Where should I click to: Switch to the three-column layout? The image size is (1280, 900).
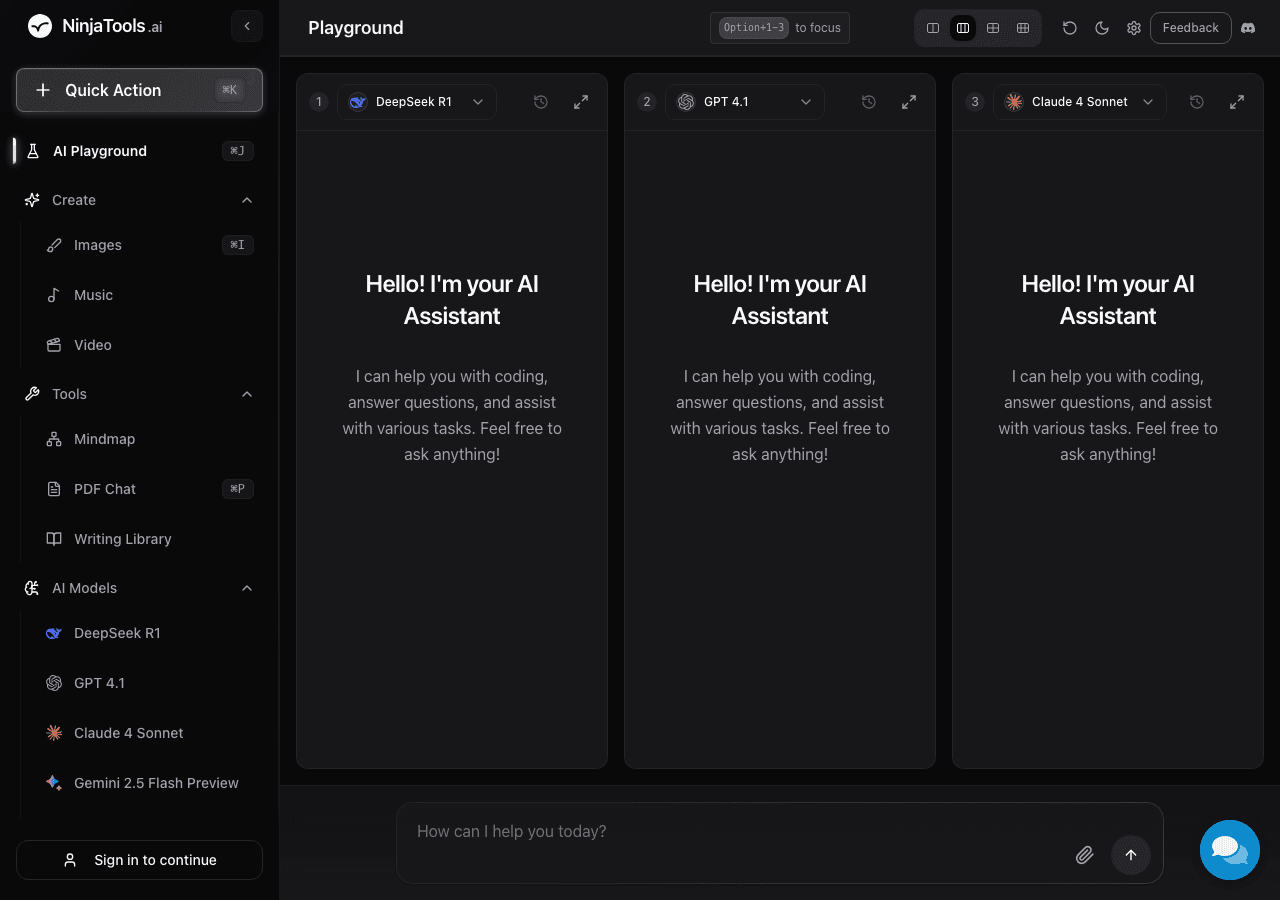tap(963, 28)
